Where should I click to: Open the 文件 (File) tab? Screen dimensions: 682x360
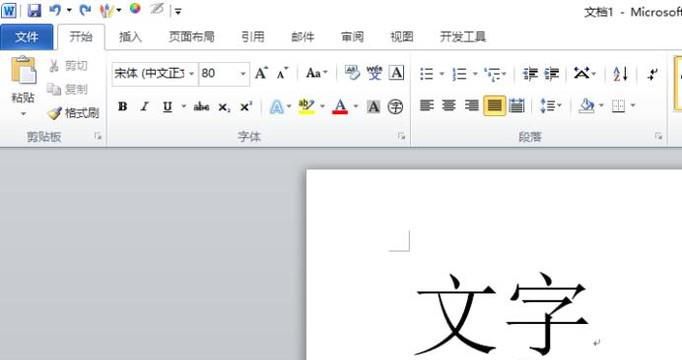click(x=27, y=37)
